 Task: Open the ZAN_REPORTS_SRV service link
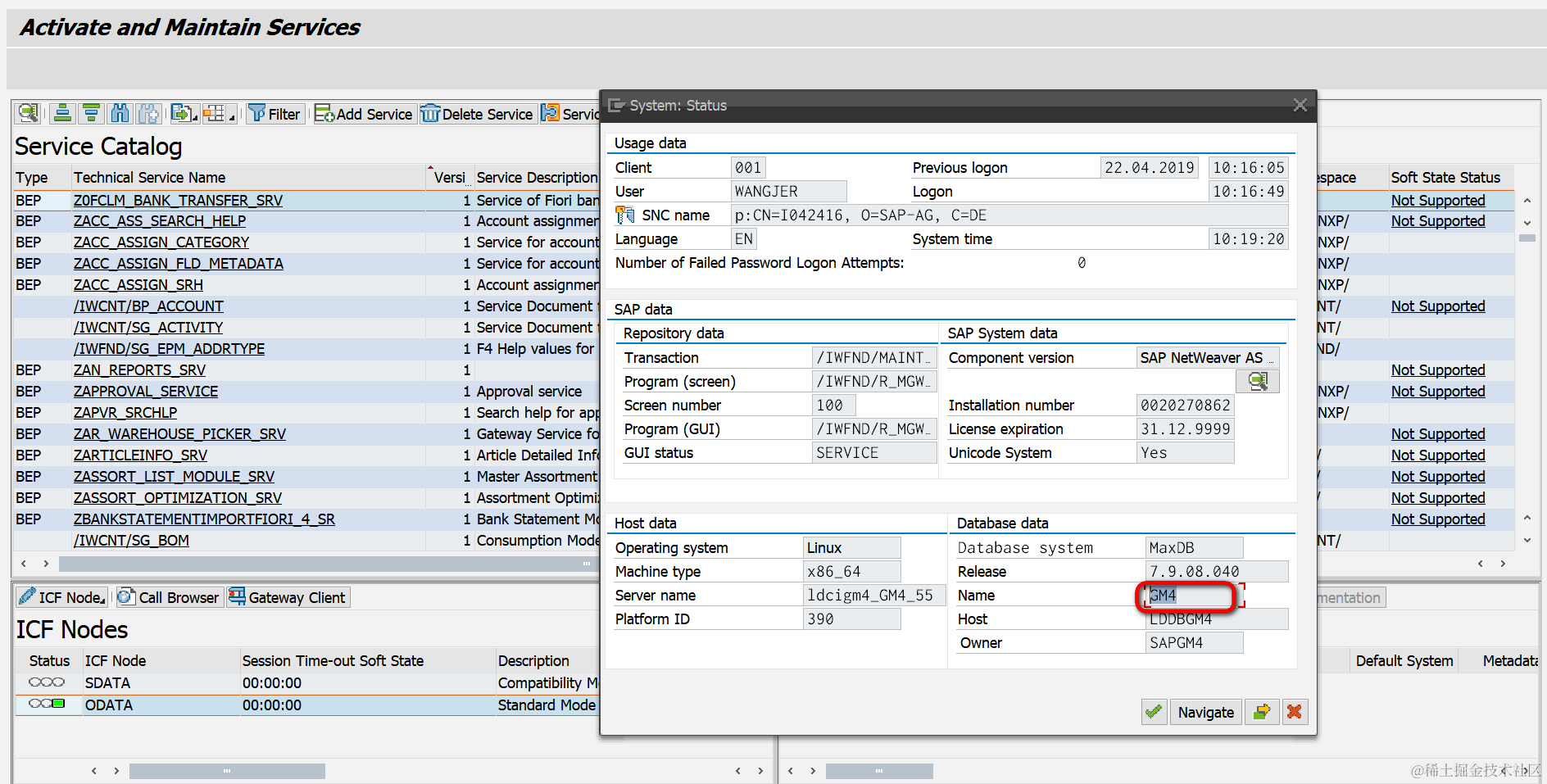pyautogui.click(x=139, y=370)
